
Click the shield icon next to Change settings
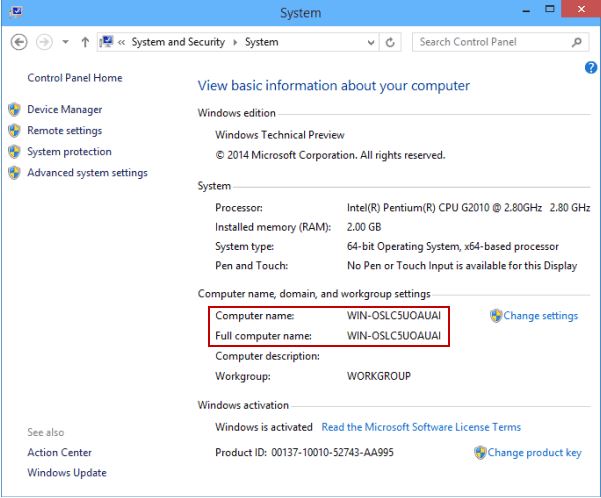pos(496,316)
